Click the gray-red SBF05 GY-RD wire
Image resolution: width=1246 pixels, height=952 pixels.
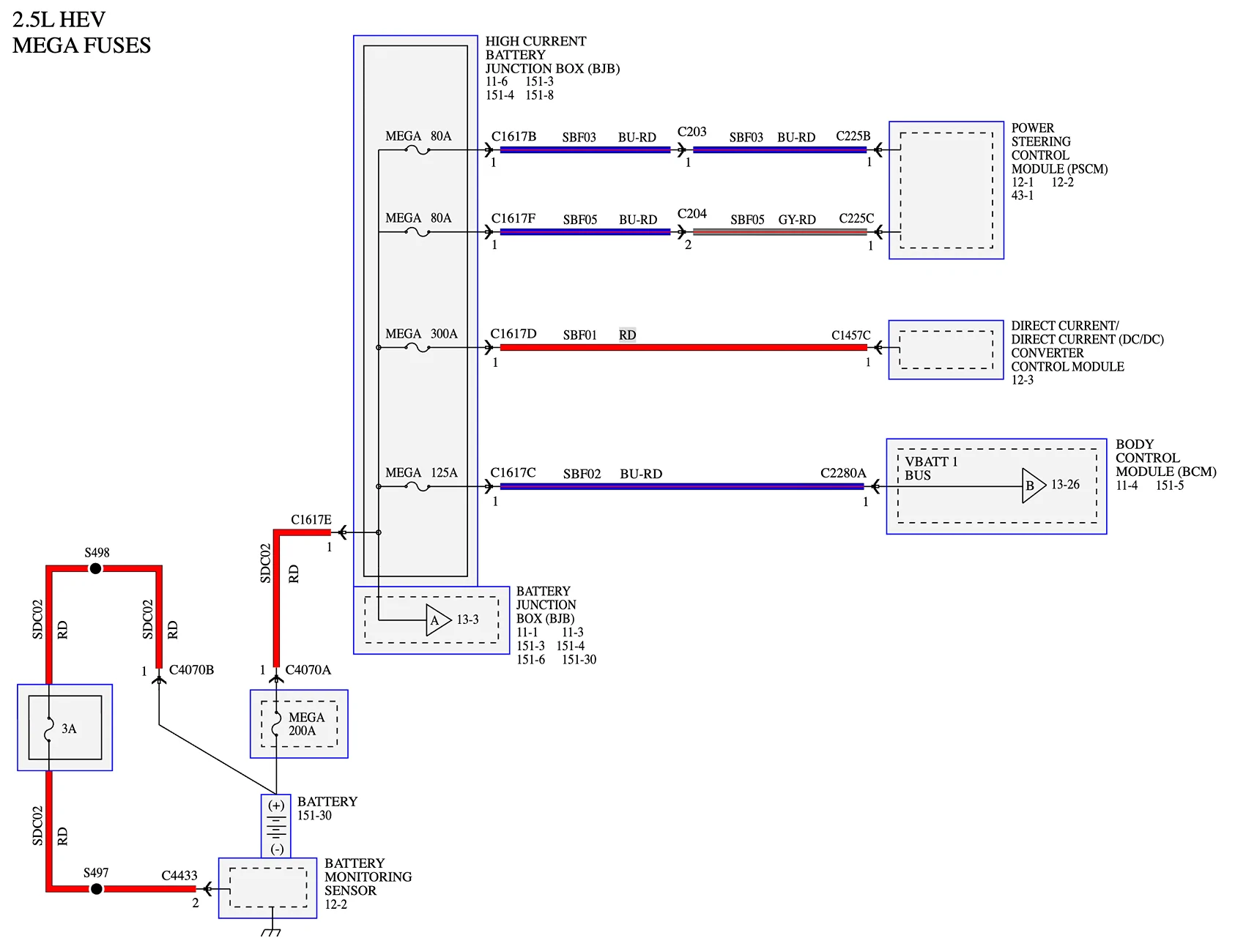click(780, 232)
